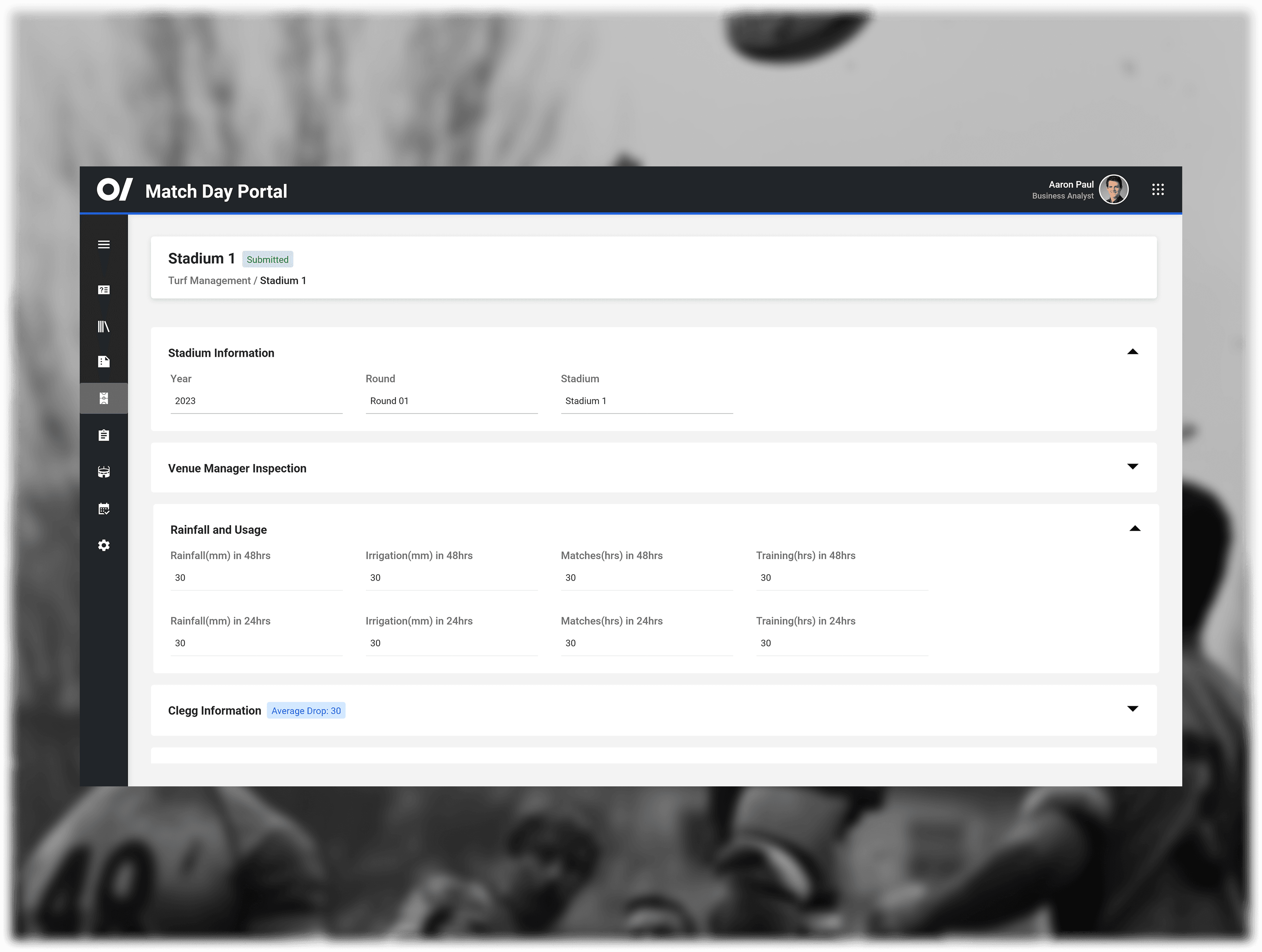
Task: Collapse the Rainfall and Usage section
Action: [x=1135, y=529]
